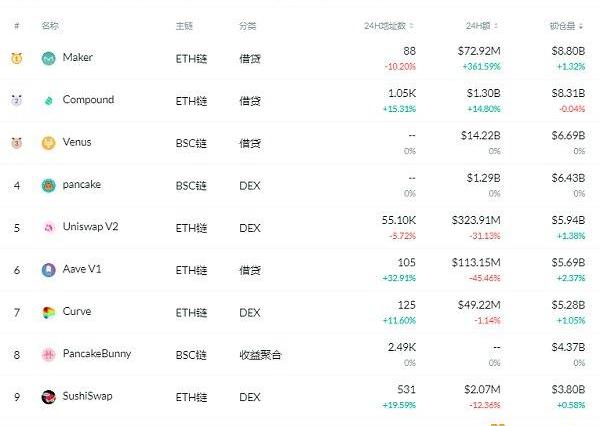Click the 名称 column header
This screenshot has height=426, width=600.
tap(50, 24)
